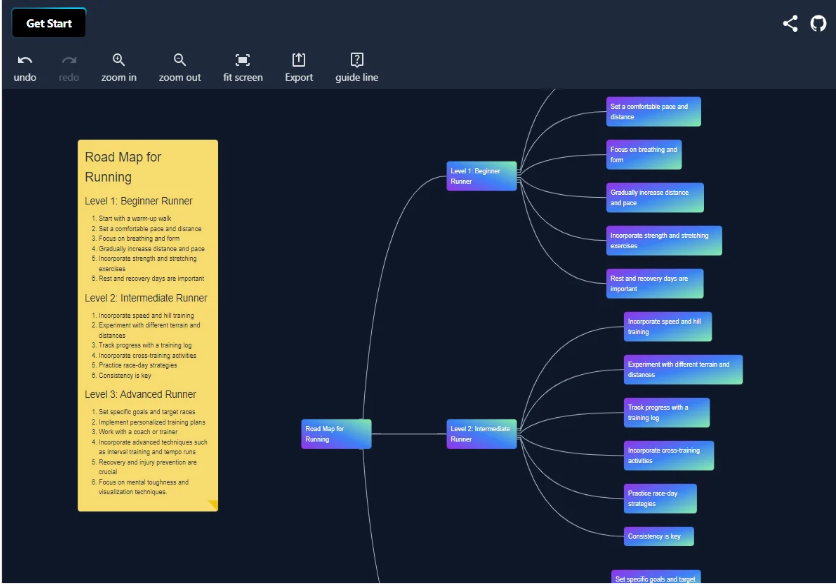
Task: Select 'Practice race-day strategies' node
Action: [660, 499]
